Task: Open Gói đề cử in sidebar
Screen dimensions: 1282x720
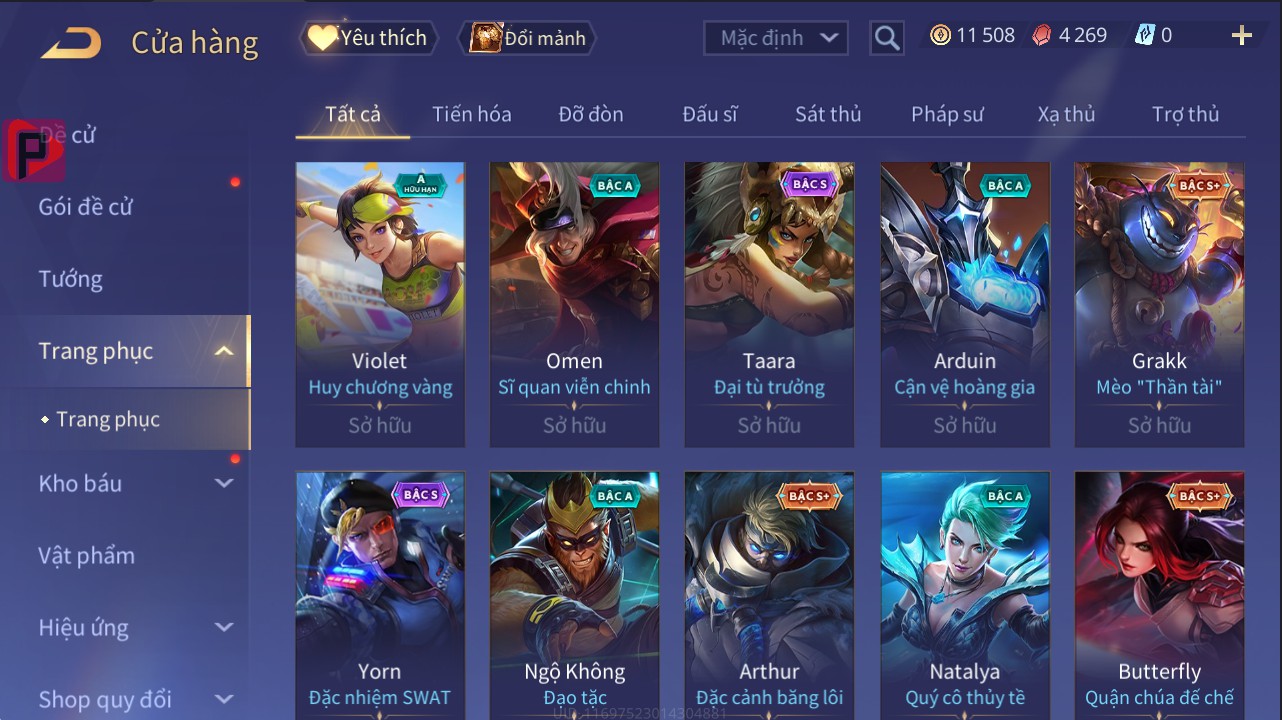Action: click(x=86, y=207)
